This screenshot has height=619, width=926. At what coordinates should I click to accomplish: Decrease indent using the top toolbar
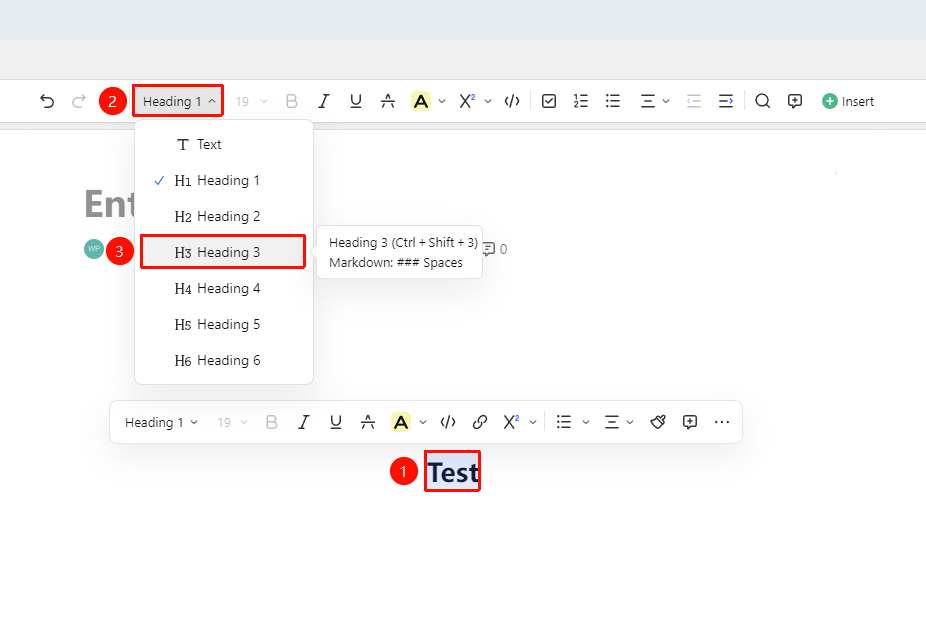point(694,102)
